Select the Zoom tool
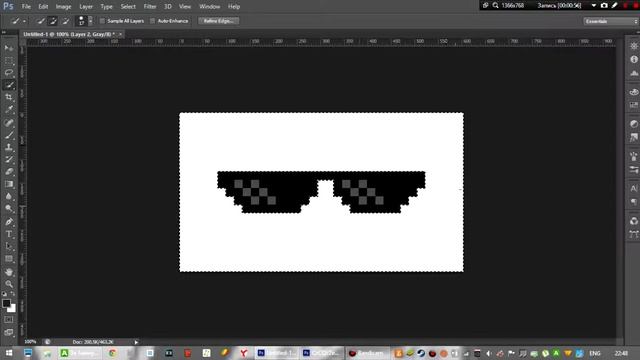The width and height of the screenshot is (640, 360). (9, 284)
